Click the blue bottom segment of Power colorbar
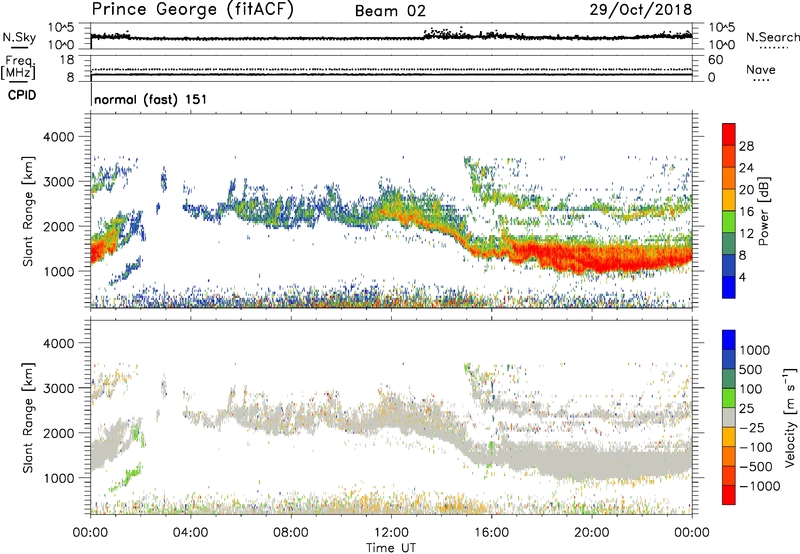This screenshot has height=554, width=800. (729, 287)
